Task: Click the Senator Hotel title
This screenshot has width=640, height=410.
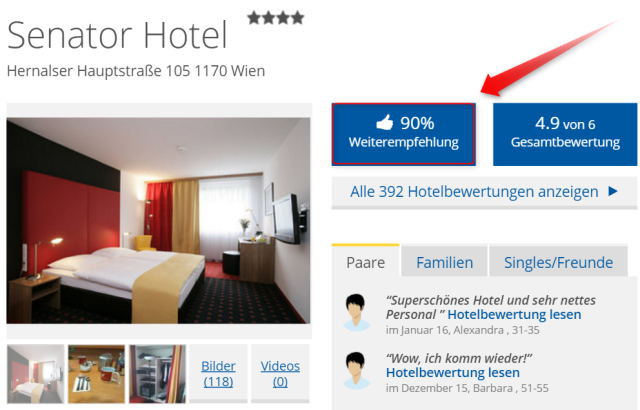Action: [x=117, y=35]
